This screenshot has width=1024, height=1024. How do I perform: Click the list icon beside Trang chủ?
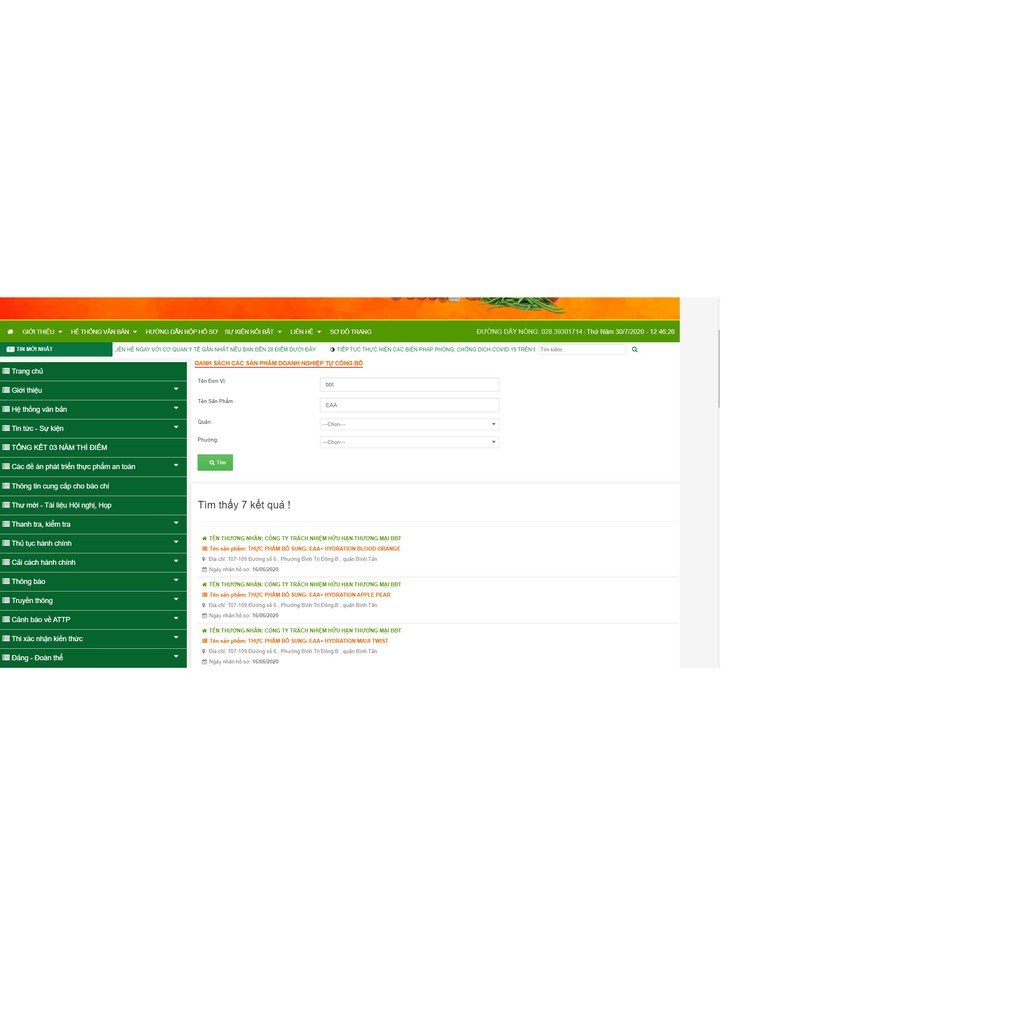coord(6,371)
